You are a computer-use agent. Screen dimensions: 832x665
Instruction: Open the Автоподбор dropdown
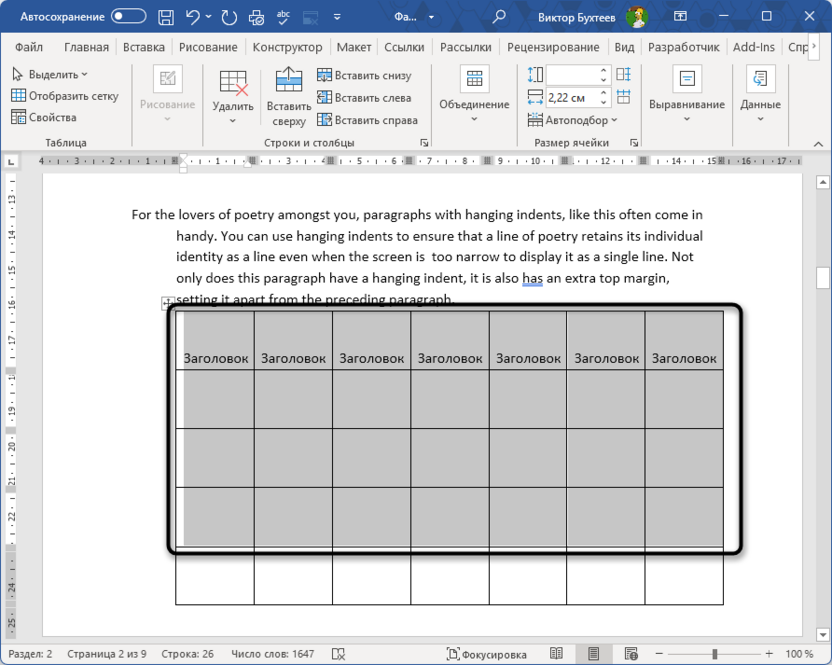click(x=573, y=120)
